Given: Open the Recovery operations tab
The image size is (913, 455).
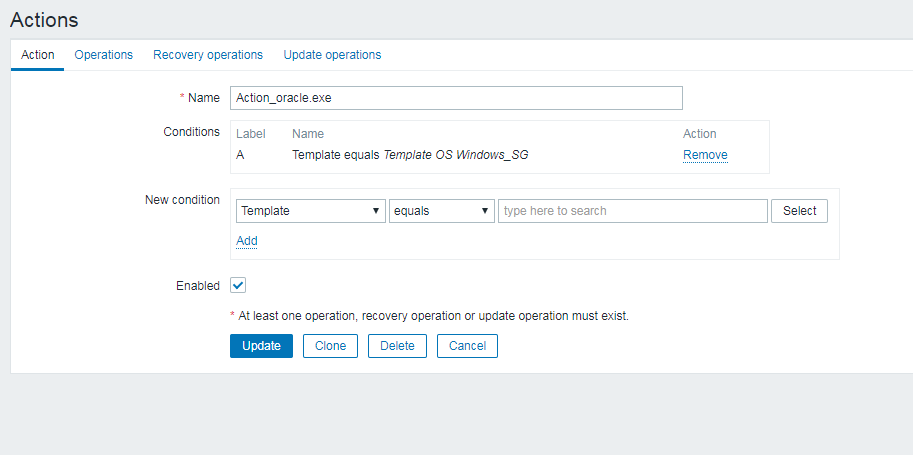Looking at the screenshot, I should click(208, 55).
